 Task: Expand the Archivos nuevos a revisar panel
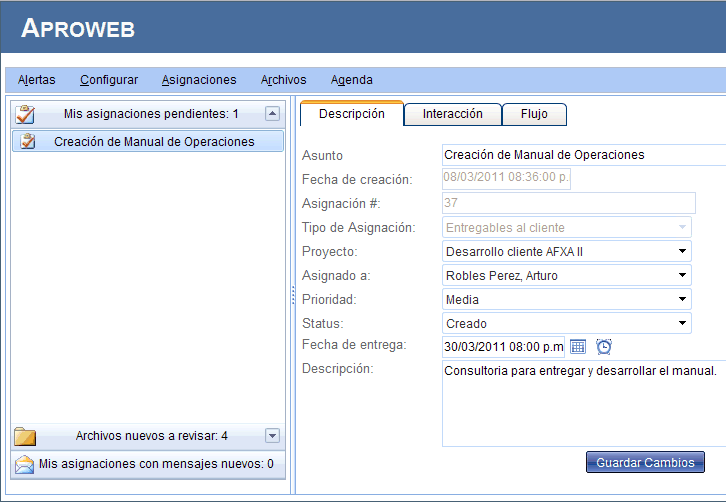272,436
